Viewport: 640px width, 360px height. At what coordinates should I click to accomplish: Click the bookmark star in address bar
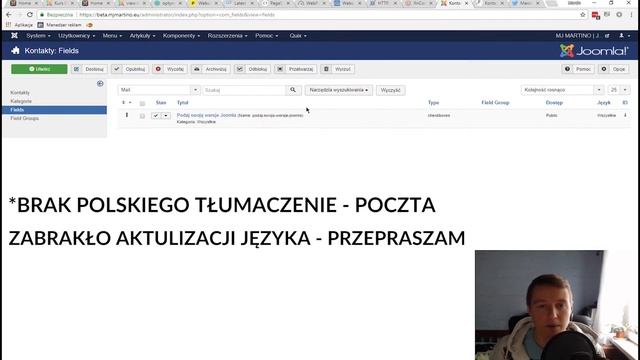(x=583, y=15)
